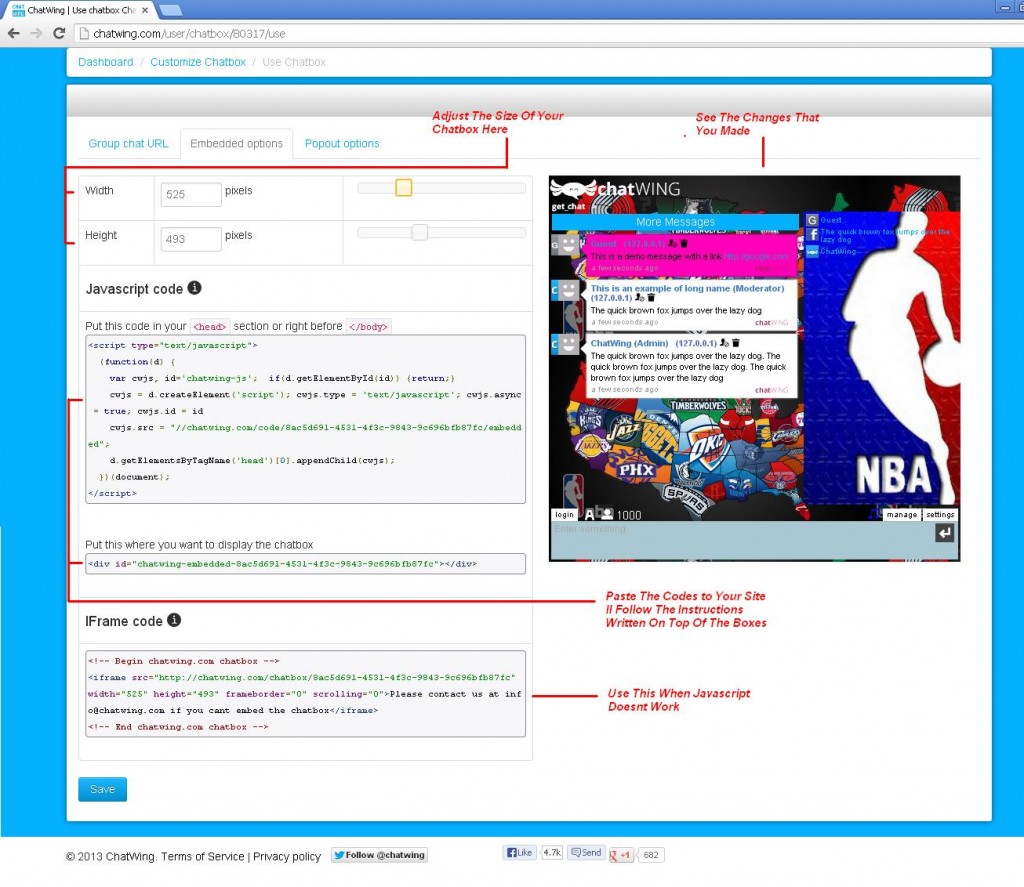Click the ChatWing (Admin) sender name
The image size is (1024, 887).
click(x=629, y=343)
